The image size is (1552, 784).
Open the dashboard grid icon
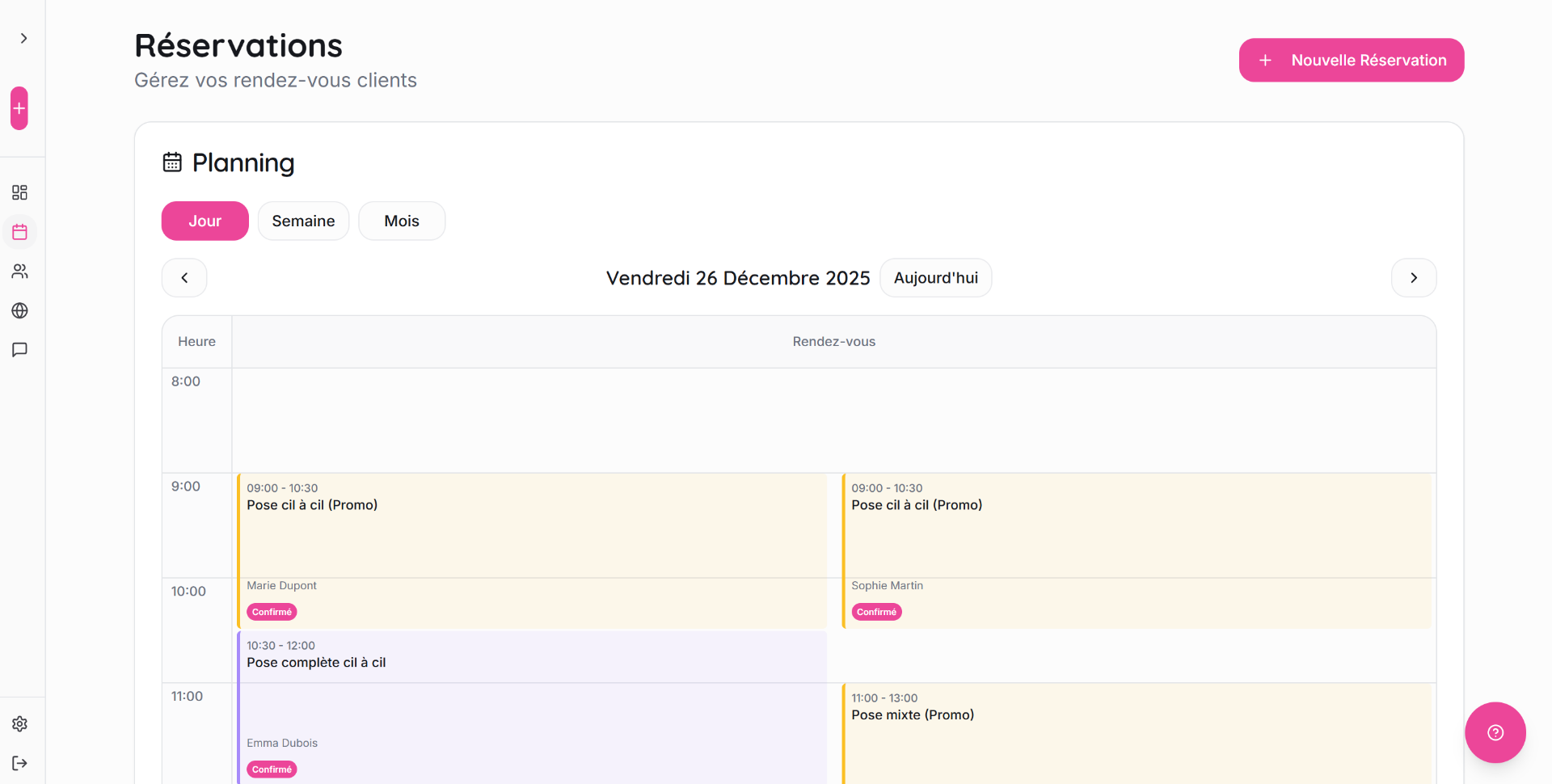(19, 192)
